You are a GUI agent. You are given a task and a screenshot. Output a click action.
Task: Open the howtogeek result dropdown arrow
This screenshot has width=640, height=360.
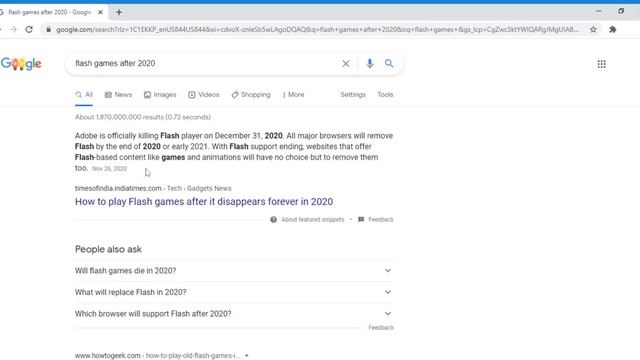(x=247, y=356)
